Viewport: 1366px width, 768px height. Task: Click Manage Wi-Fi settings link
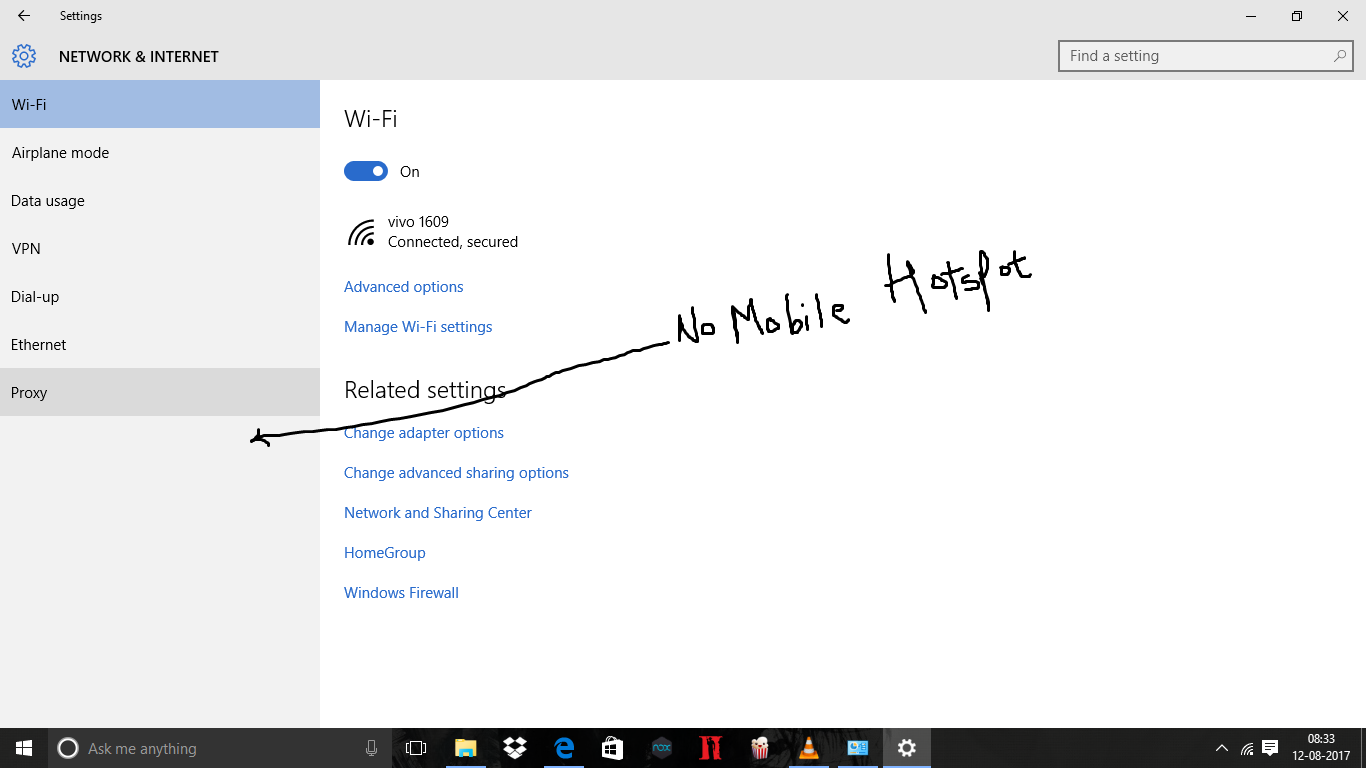pyautogui.click(x=418, y=327)
